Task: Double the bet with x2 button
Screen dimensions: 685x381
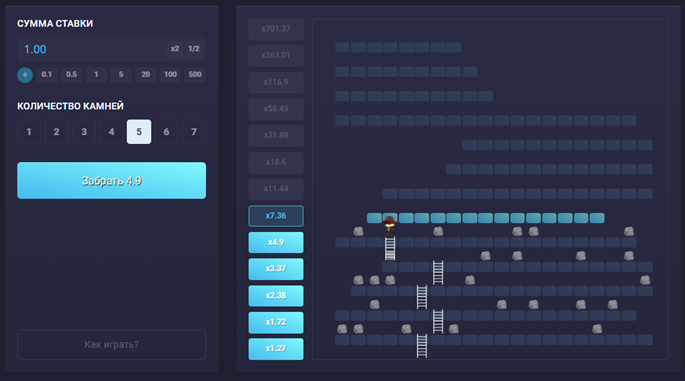Action: [175, 48]
